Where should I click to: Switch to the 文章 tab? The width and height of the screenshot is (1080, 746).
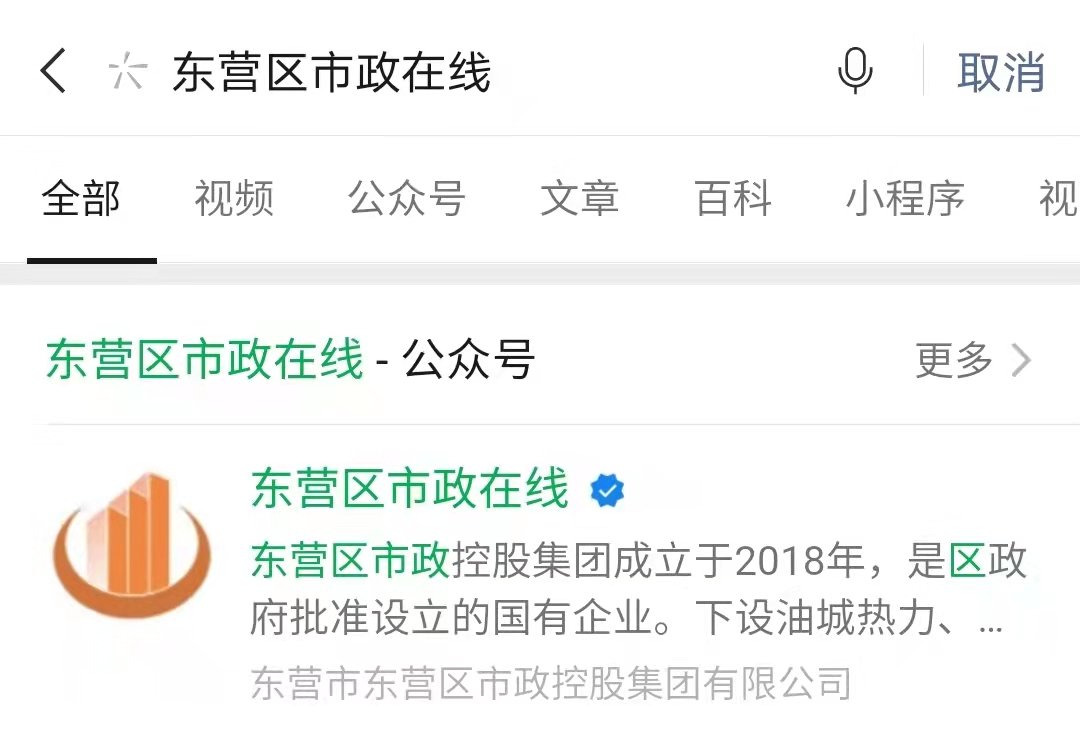pos(579,198)
